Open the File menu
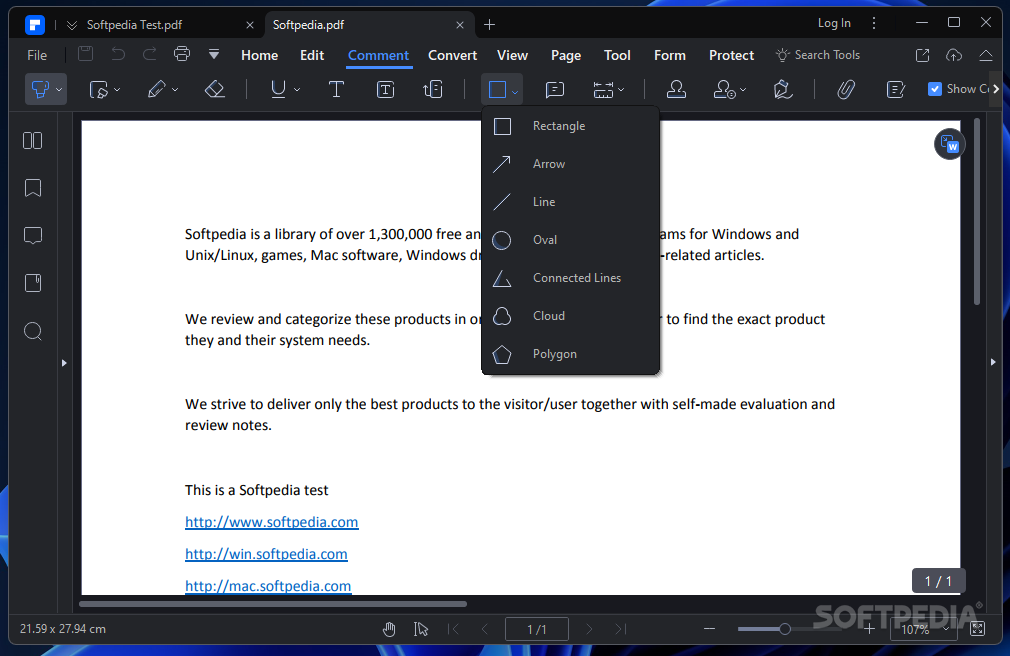The image size is (1010, 656). point(37,55)
